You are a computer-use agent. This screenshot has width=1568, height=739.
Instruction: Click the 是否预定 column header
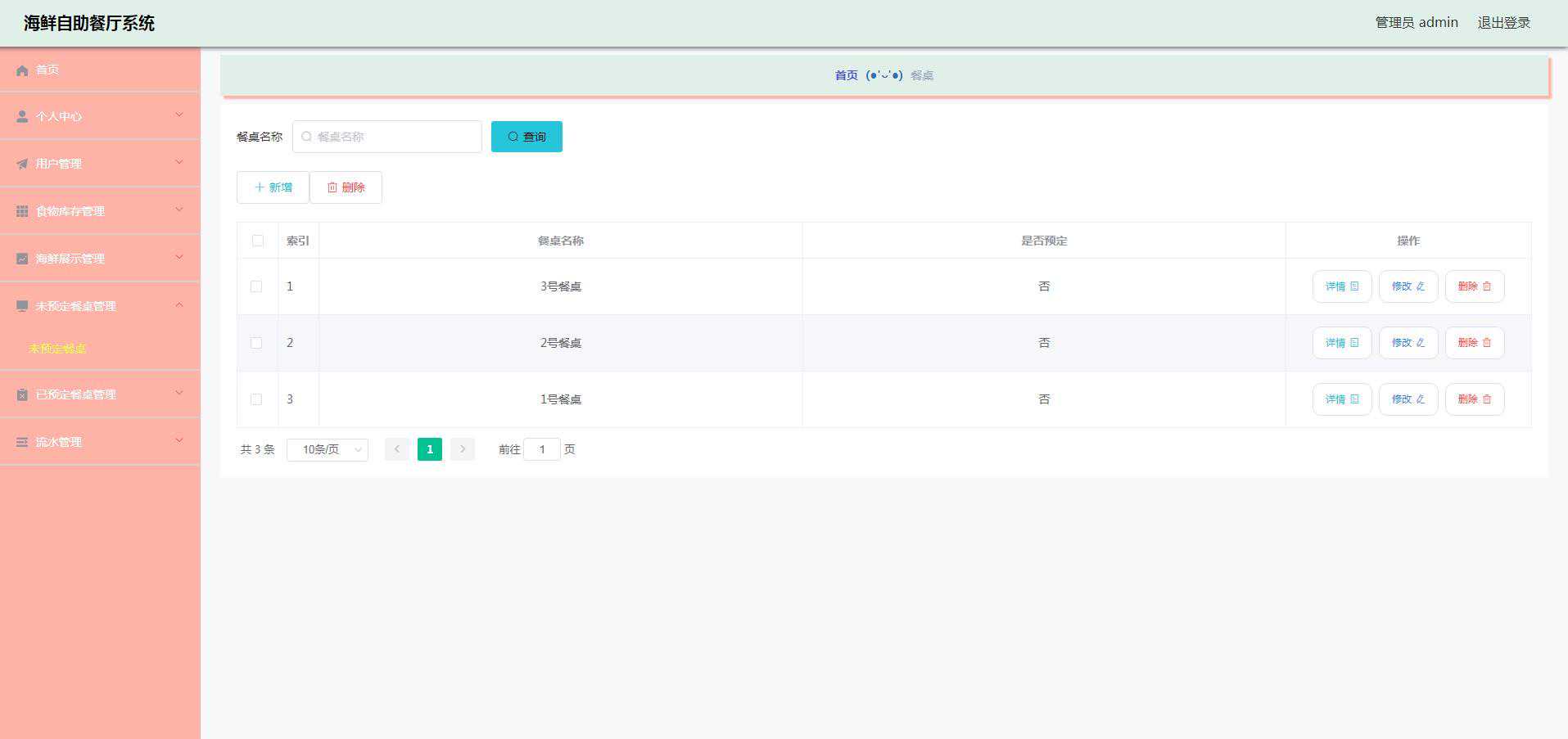click(x=1044, y=241)
